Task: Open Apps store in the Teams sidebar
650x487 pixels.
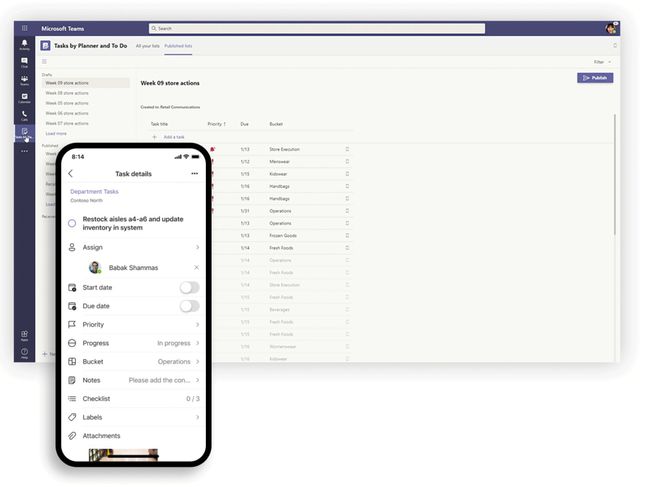Action: coord(24,336)
